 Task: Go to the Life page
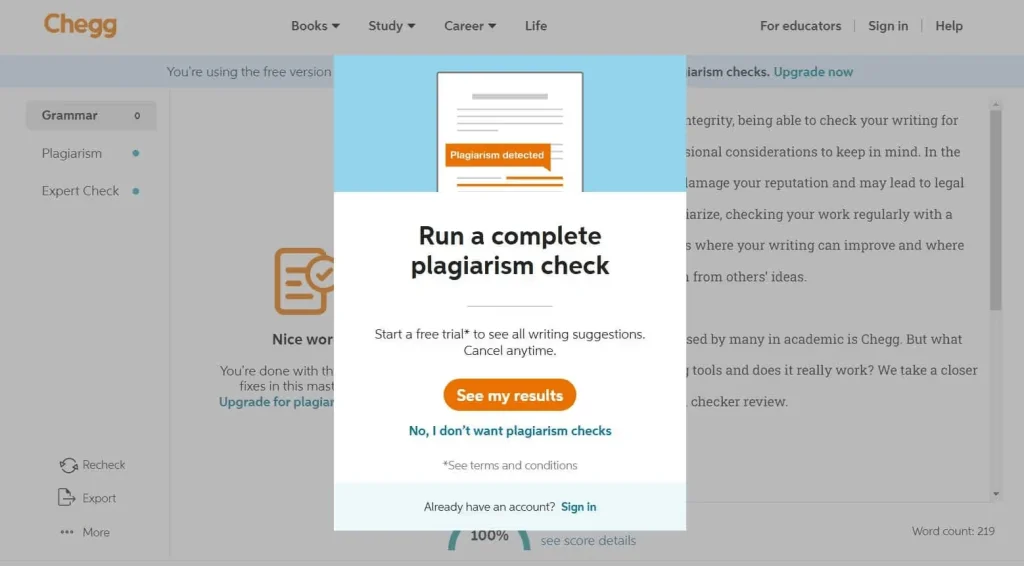pyautogui.click(x=536, y=26)
